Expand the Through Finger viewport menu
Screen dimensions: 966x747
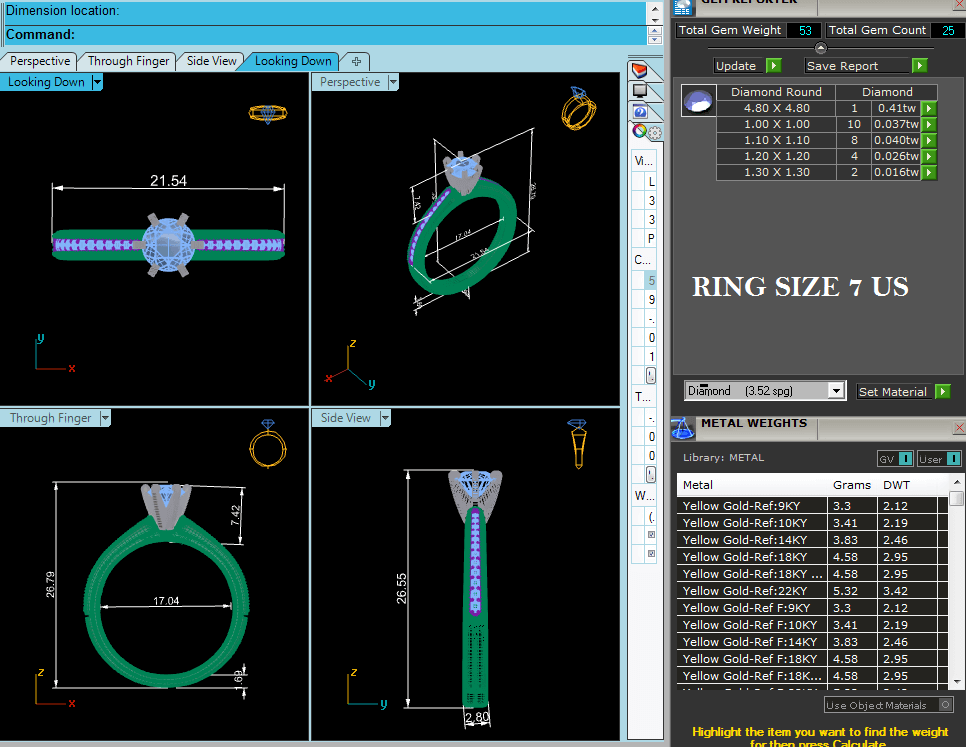pyautogui.click(x=104, y=418)
